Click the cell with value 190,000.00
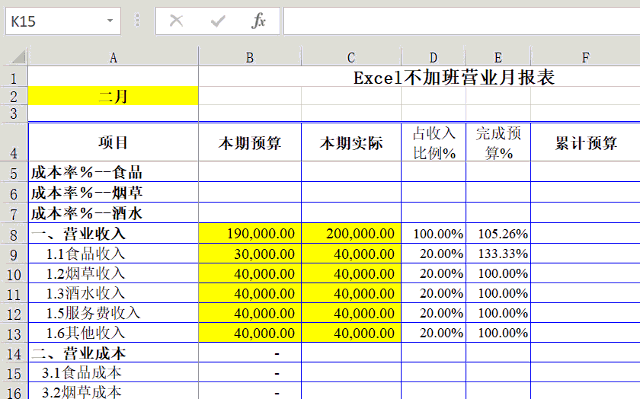 point(250,234)
